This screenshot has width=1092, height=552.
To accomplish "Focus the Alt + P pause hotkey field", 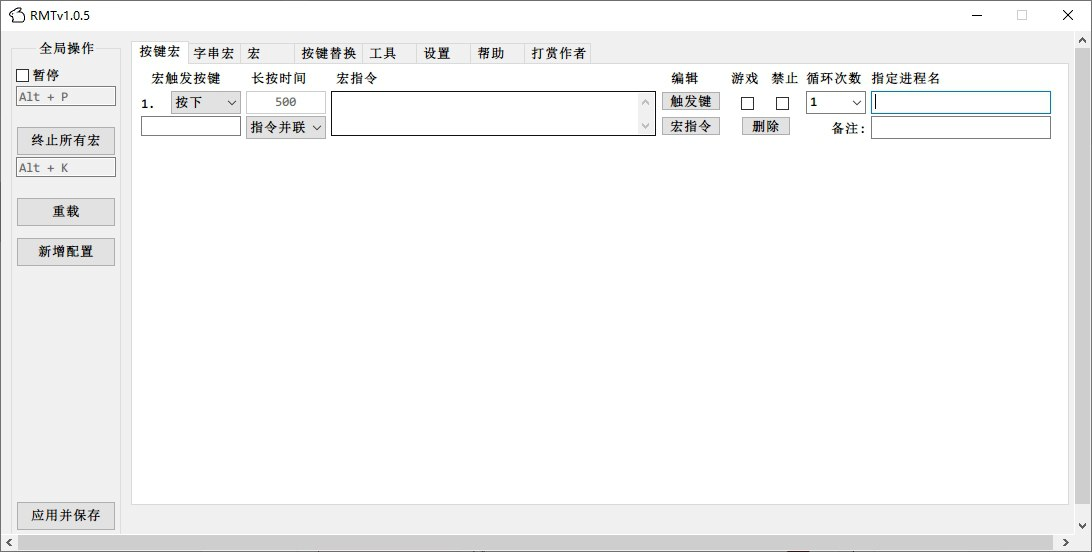I will [x=66, y=97].
